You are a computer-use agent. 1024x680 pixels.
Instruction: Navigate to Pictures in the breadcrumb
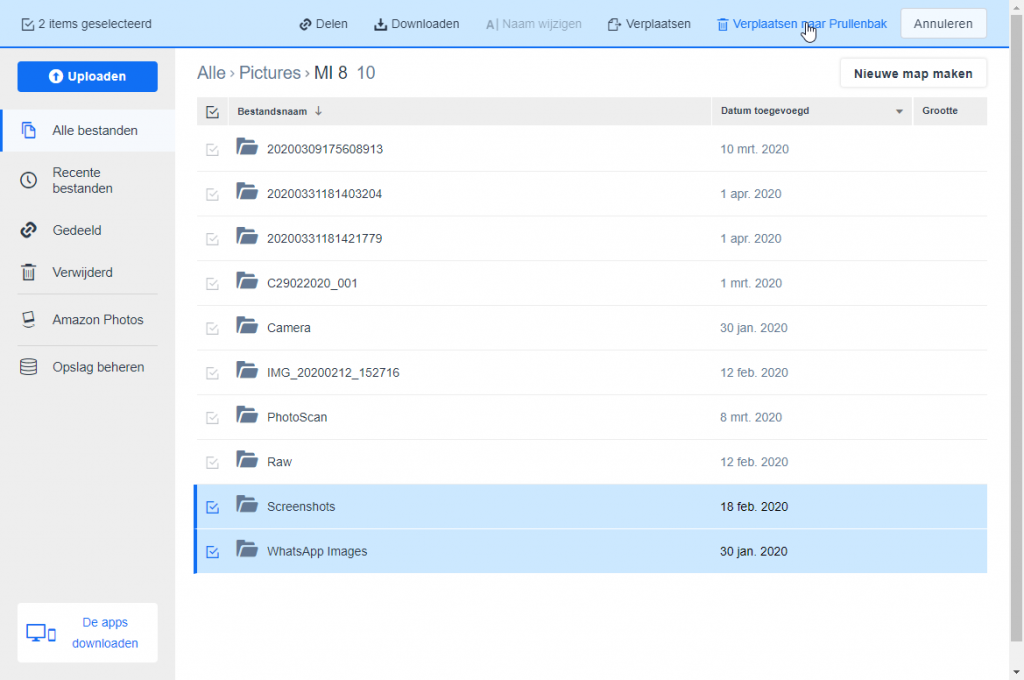pyautogui.click(x=269, y=73)
